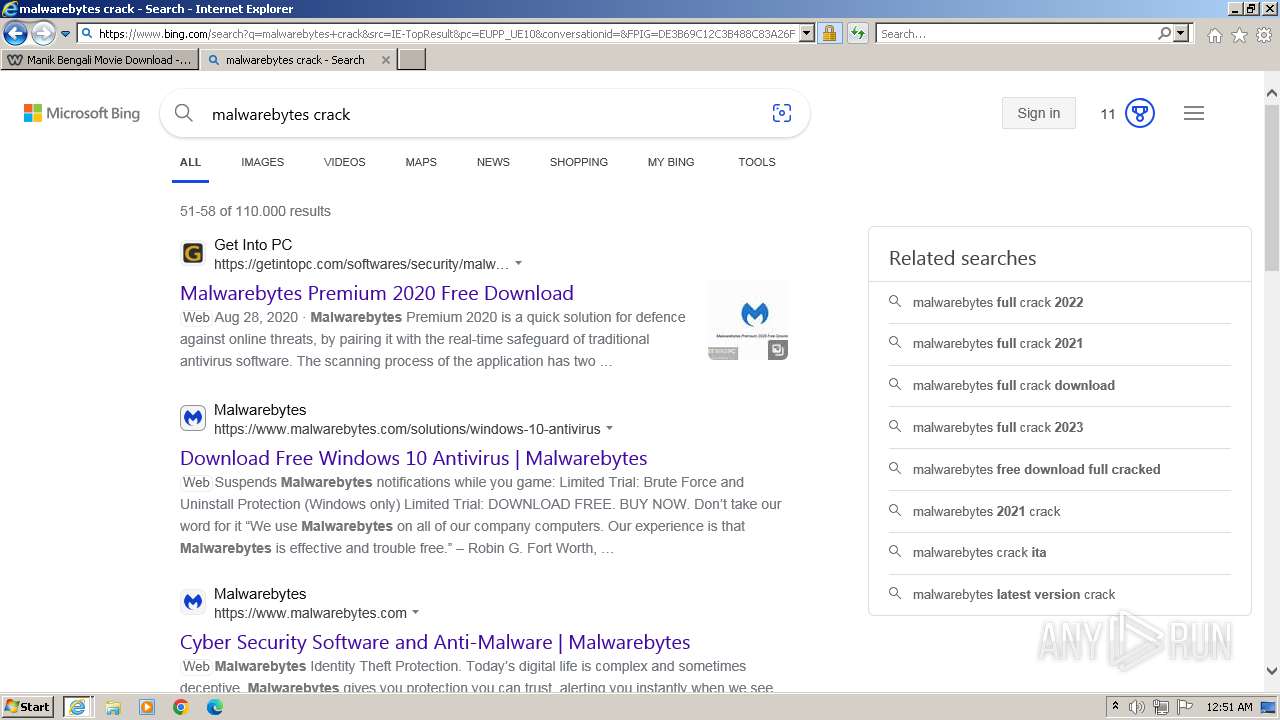Expand the address bar autocomplete dropdown

807,34
